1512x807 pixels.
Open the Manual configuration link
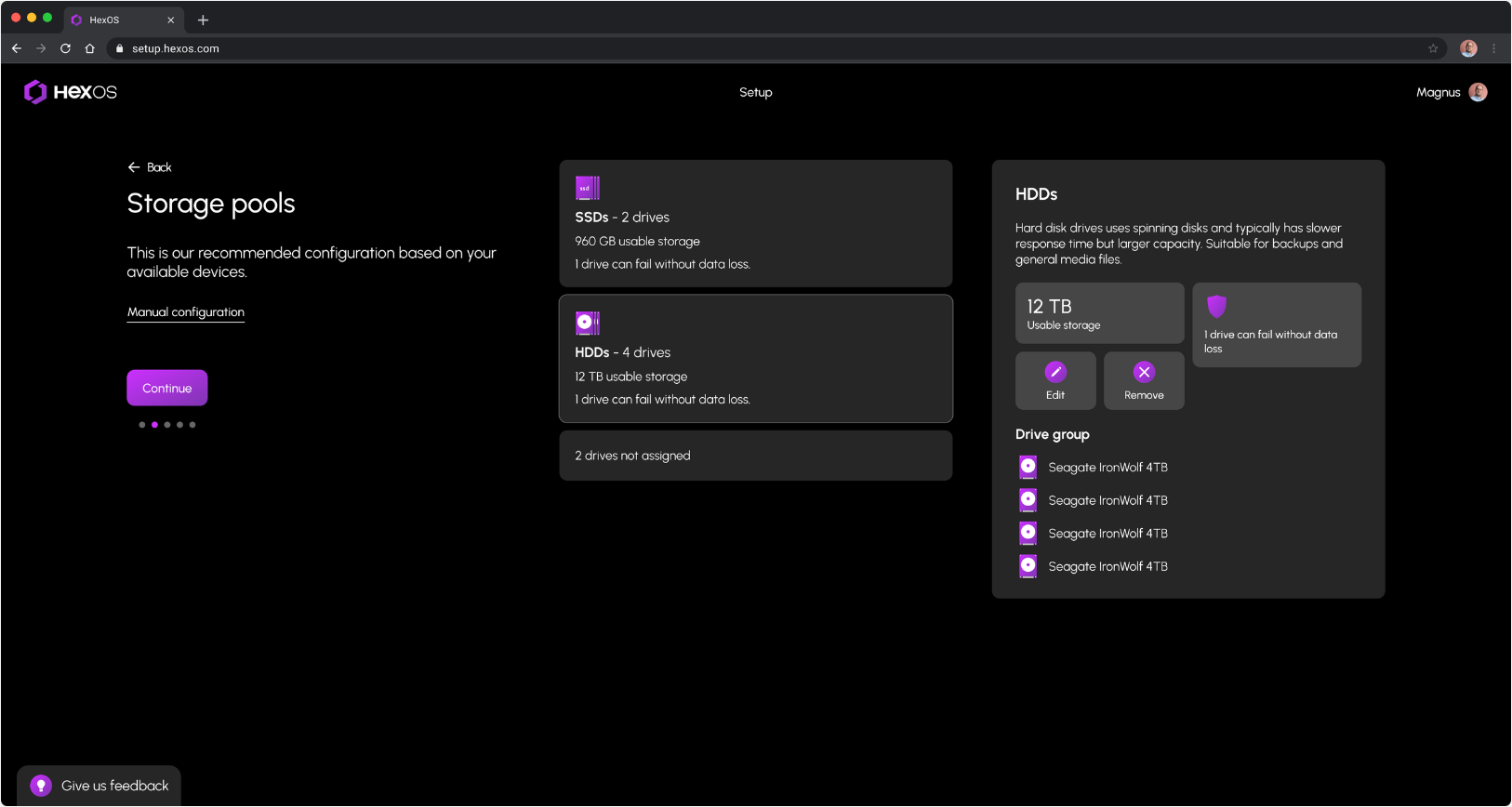186,312
